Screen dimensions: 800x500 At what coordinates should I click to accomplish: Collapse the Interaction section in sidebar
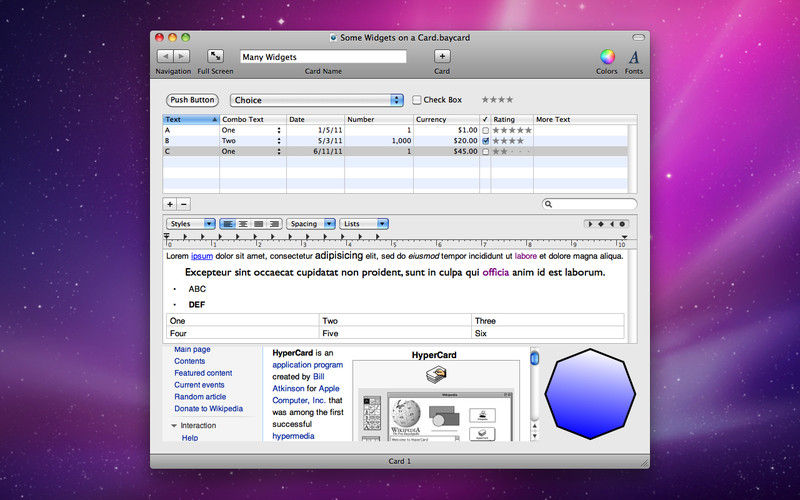pyautogui.click(x=174, y=426)
